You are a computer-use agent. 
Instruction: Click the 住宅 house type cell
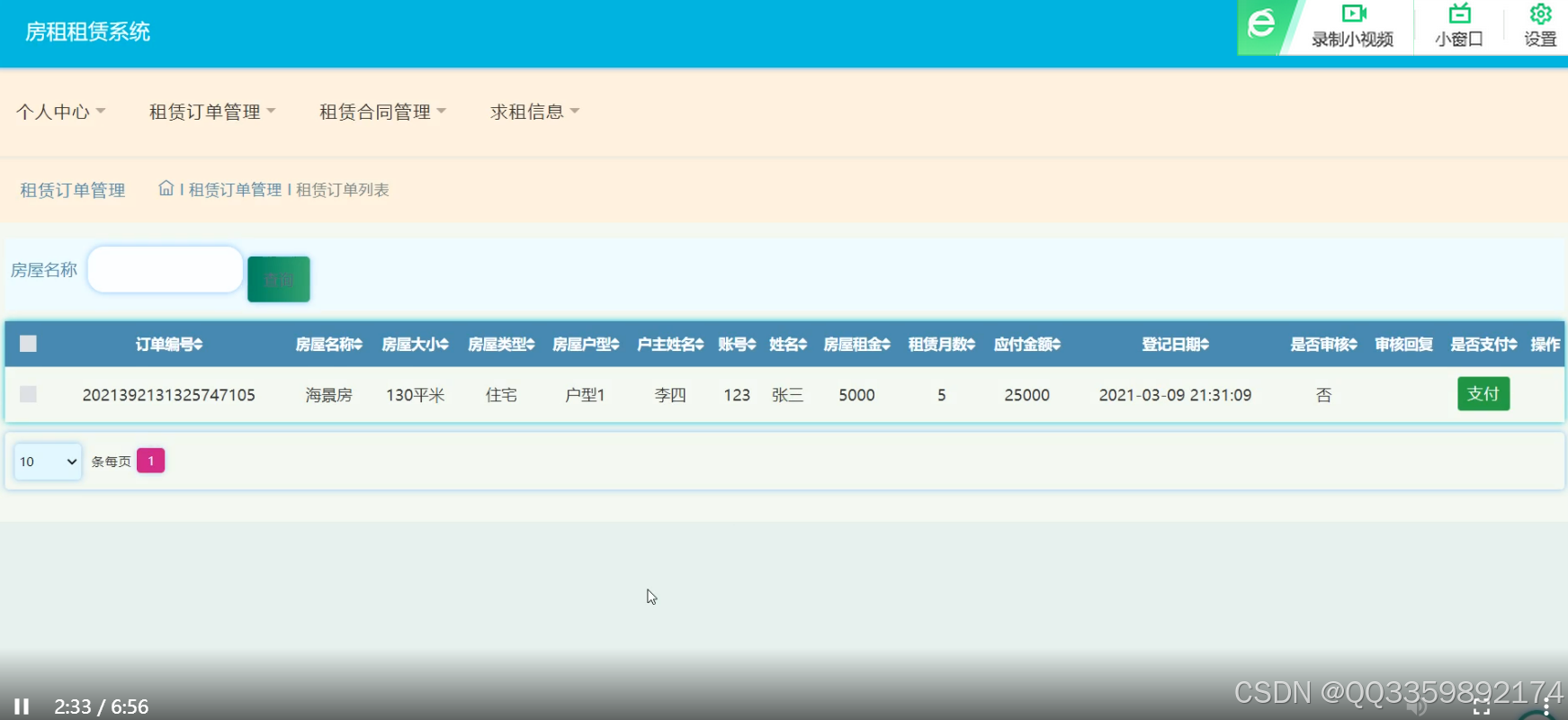[x=501, y=395]
